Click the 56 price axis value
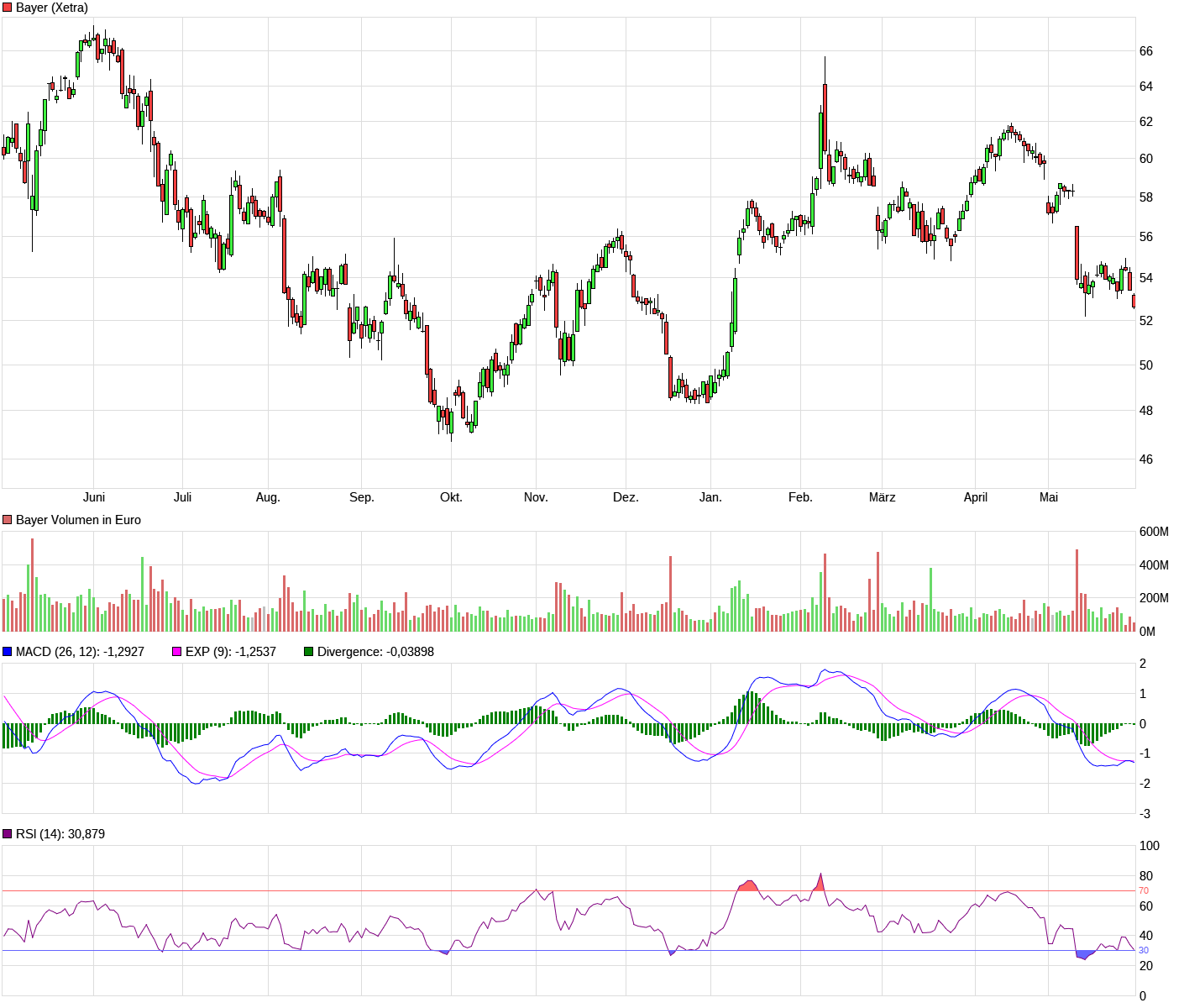 click(x=1146, y=237)
